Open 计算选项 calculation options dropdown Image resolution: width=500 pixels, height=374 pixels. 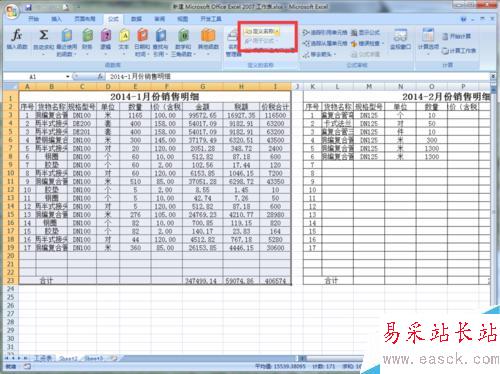428,42
